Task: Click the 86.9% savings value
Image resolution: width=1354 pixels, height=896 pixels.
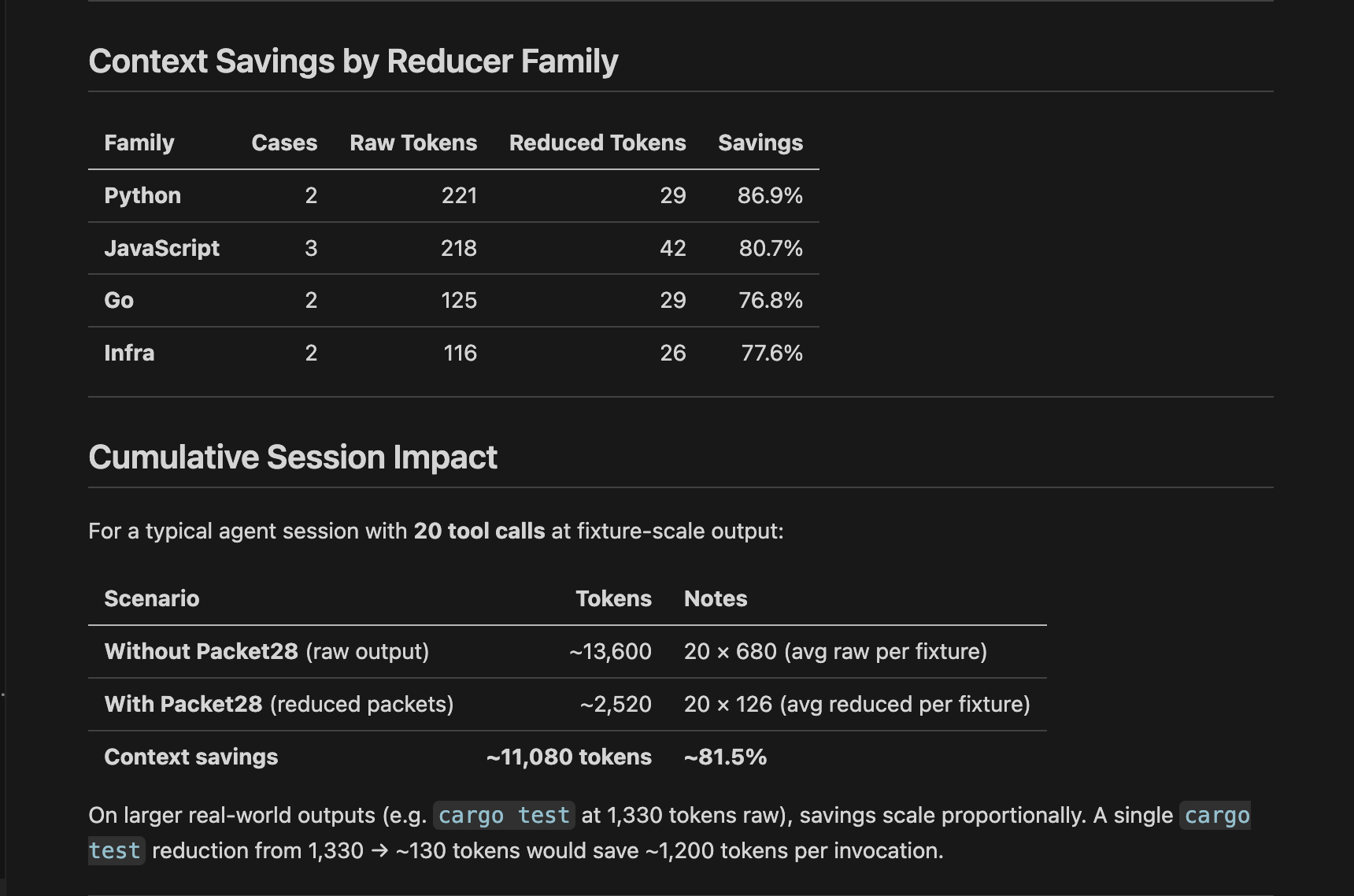Action: (769, 195)
